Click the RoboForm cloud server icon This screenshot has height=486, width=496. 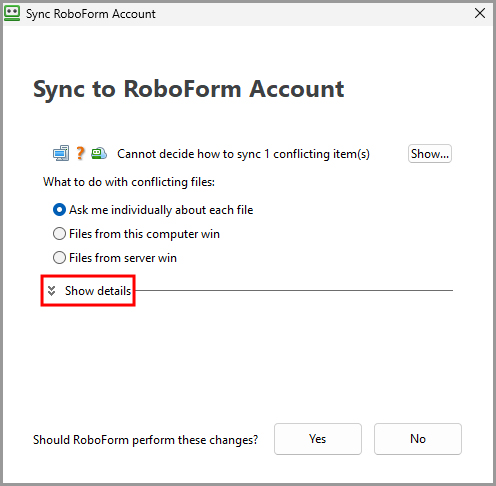point(99,153)
